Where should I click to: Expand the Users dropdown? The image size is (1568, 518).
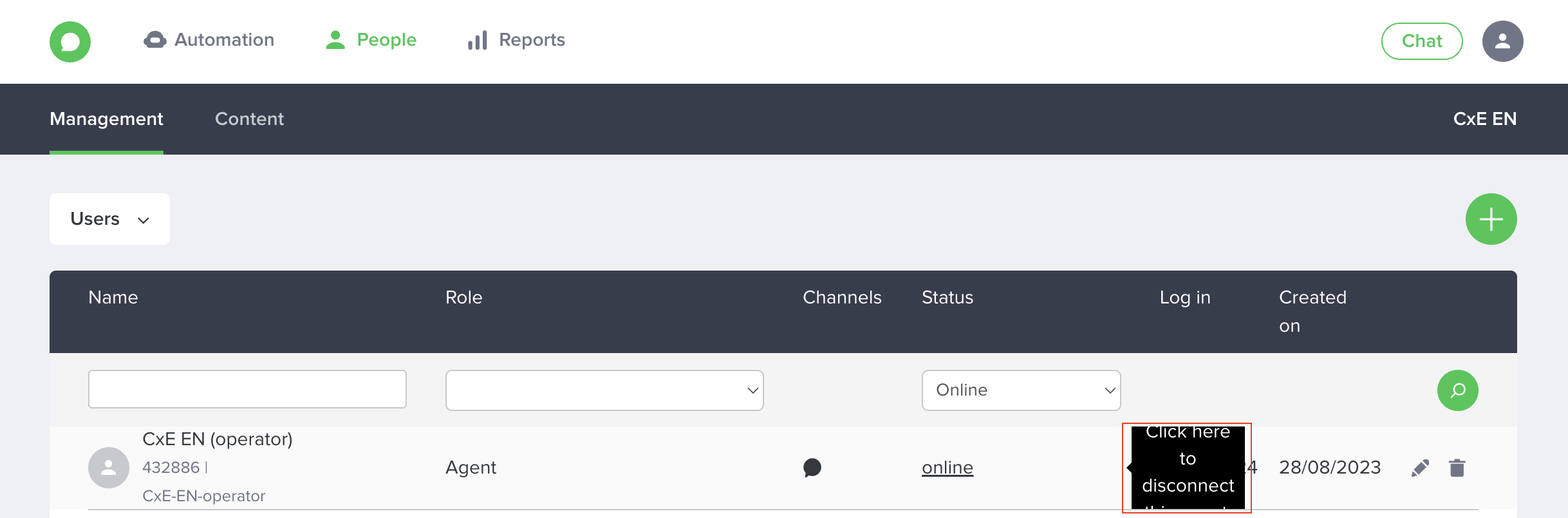pyautogui.click(x=109, y=219)
